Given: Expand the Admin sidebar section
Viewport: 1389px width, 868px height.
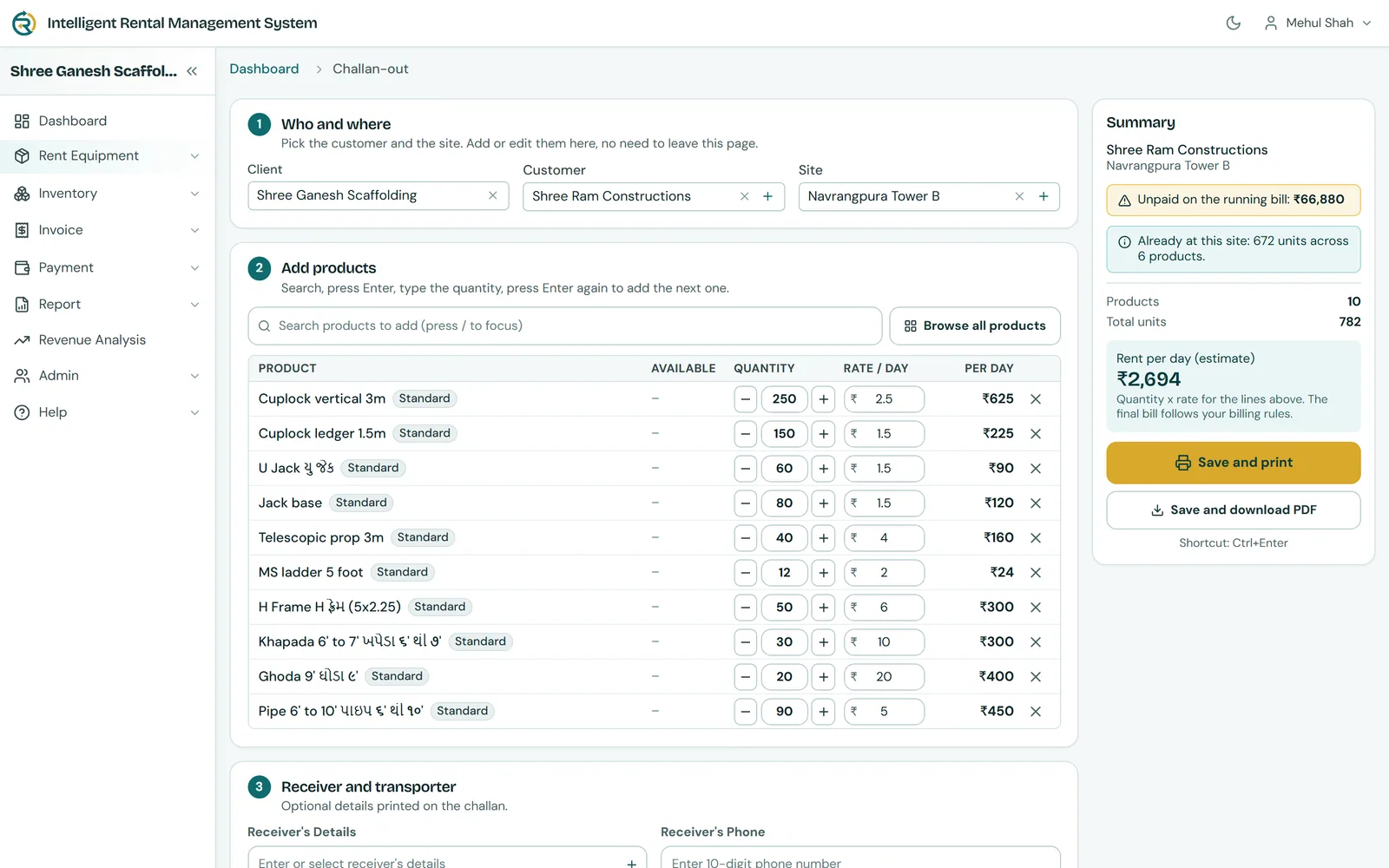Looking at the screenshot, I should pyautogui.click(x=108, y=376).
